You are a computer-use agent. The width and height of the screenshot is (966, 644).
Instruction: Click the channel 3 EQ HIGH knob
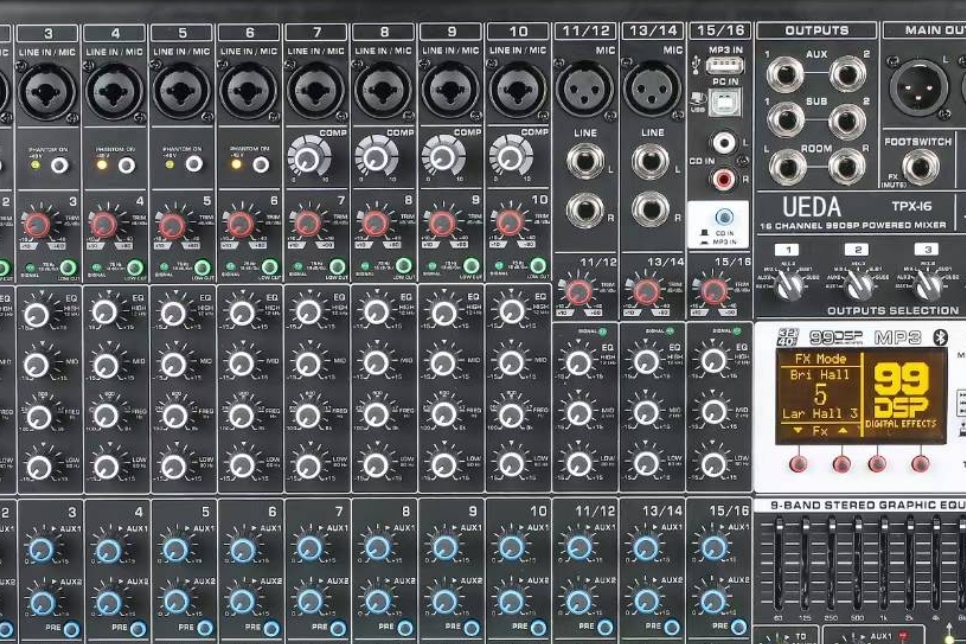tap(37, 314)
